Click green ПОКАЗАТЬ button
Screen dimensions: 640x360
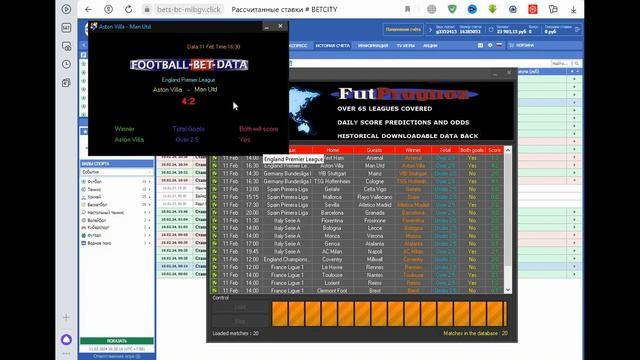(x=117, y=341)
